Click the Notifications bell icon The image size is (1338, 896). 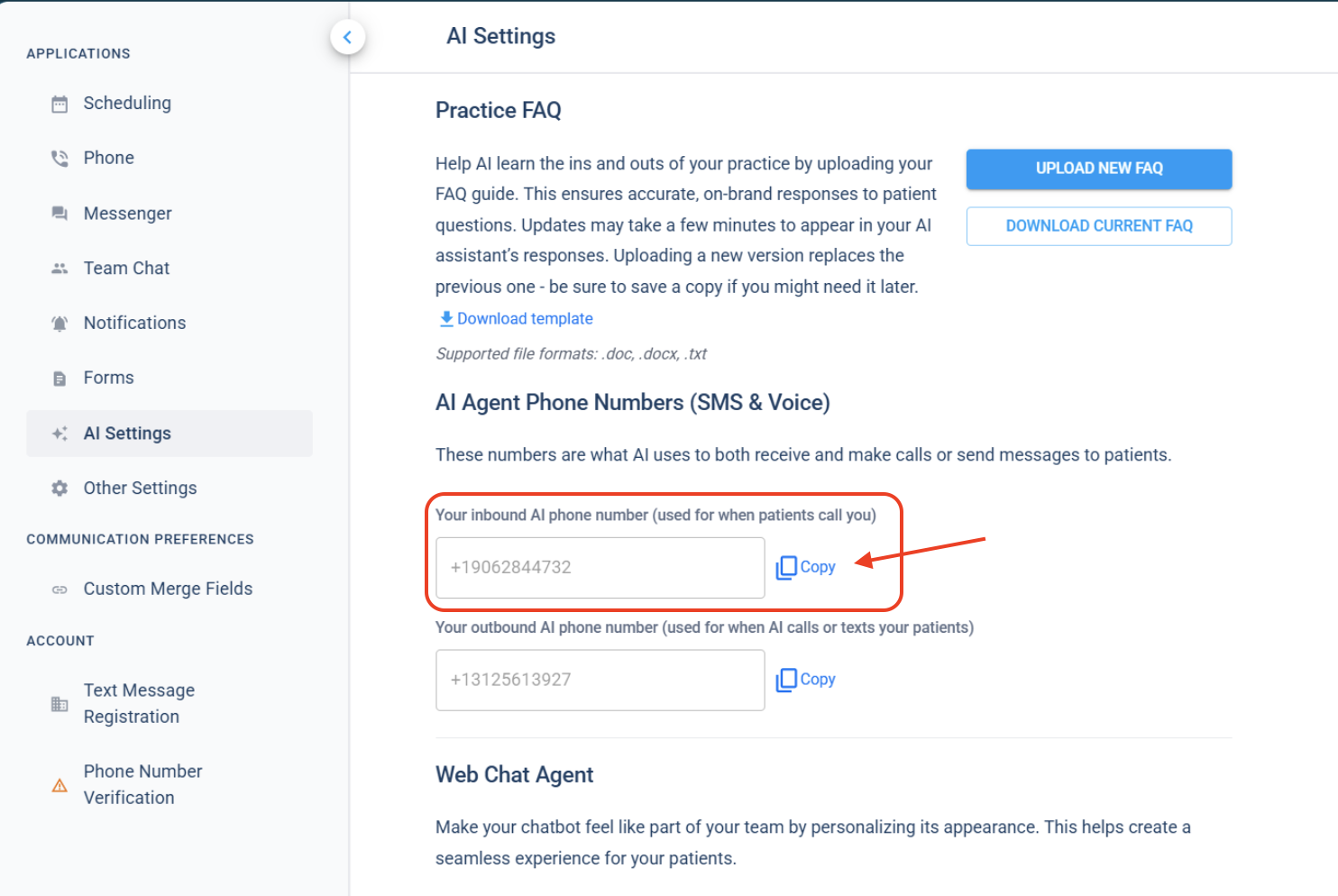point(60,324)
